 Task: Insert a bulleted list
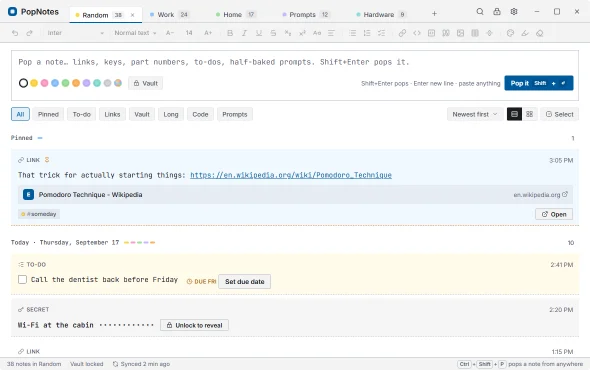[x=353, y=33]
